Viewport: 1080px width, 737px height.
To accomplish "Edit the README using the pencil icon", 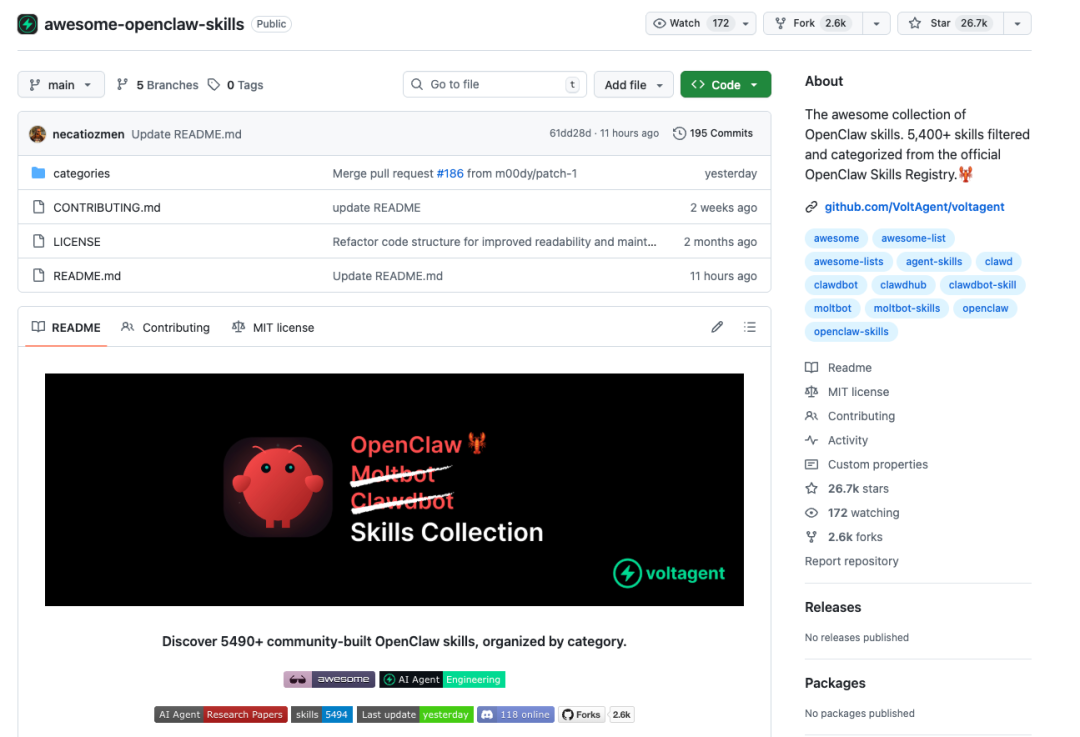I will pos(717,327).
